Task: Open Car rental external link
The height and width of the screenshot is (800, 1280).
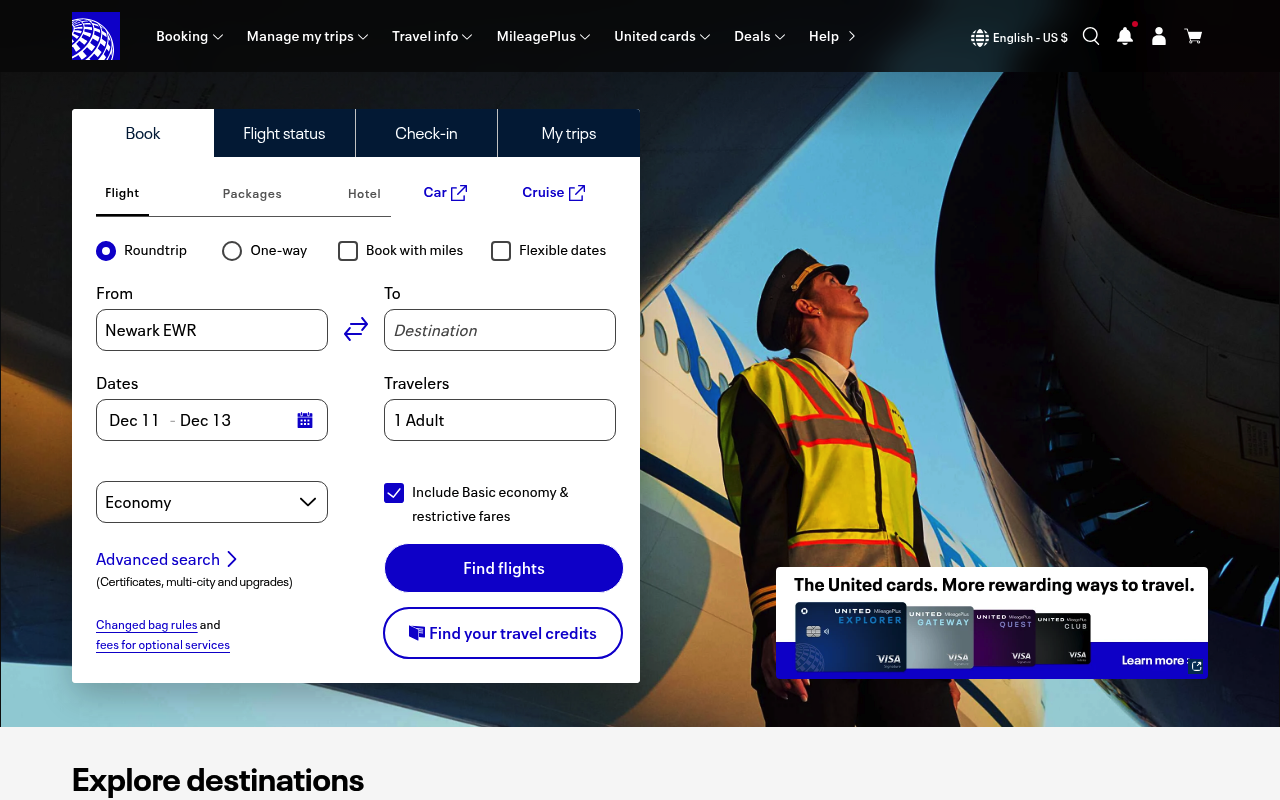Action: coord(445,192)
